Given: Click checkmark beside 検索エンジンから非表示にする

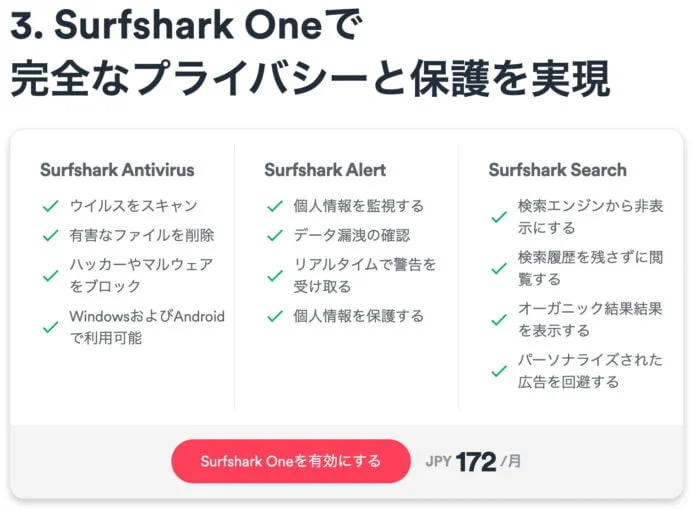Looking at the screenshot, I should pyautogui.click(x=498, y=216).
